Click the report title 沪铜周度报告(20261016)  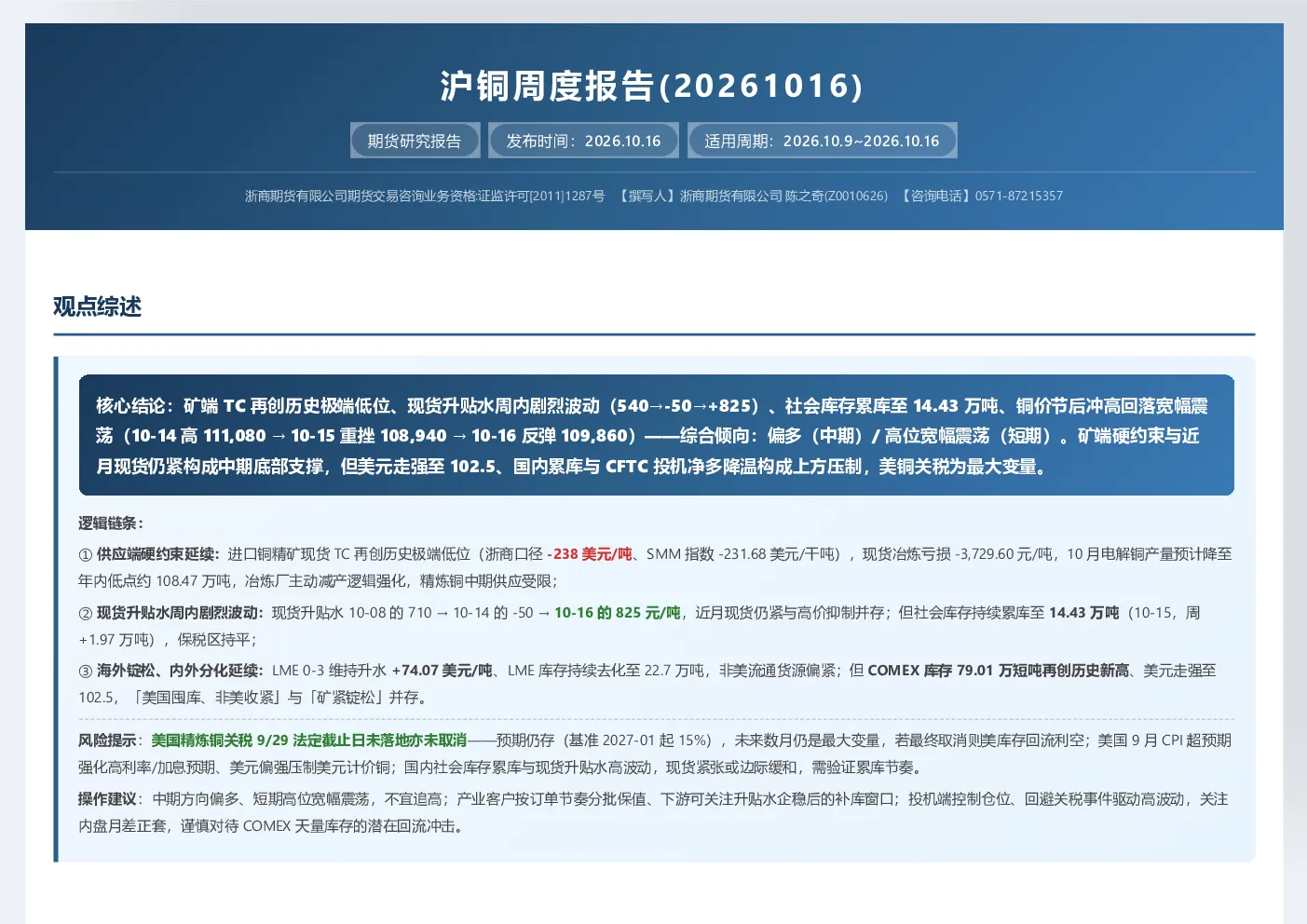tap(652, 86)
